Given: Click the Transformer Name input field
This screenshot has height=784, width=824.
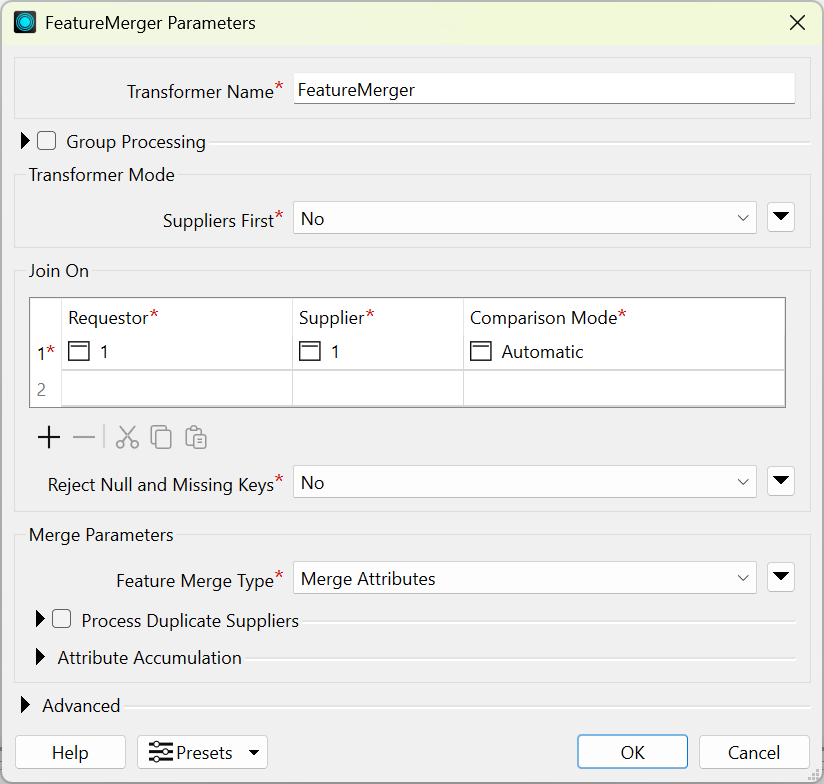Looking at the screenshot, I should pos(544,89).
